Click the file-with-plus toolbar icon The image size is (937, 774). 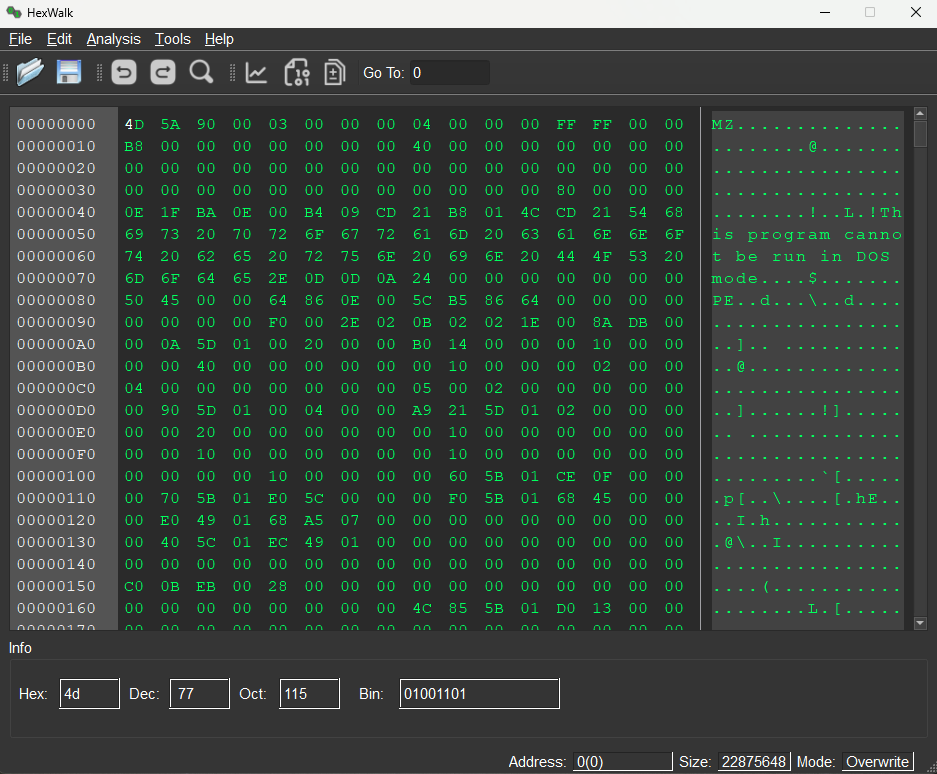(x=333, y=71)
